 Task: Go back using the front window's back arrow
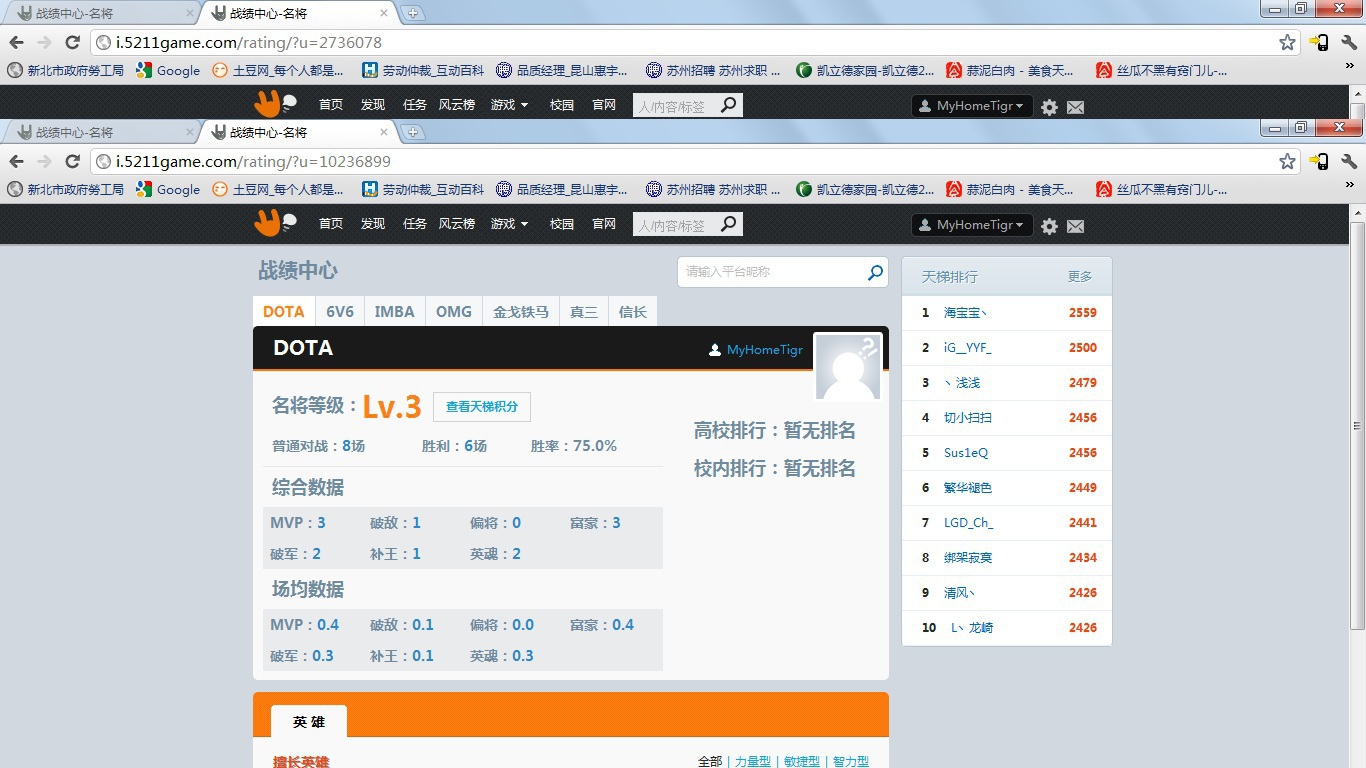16,161
